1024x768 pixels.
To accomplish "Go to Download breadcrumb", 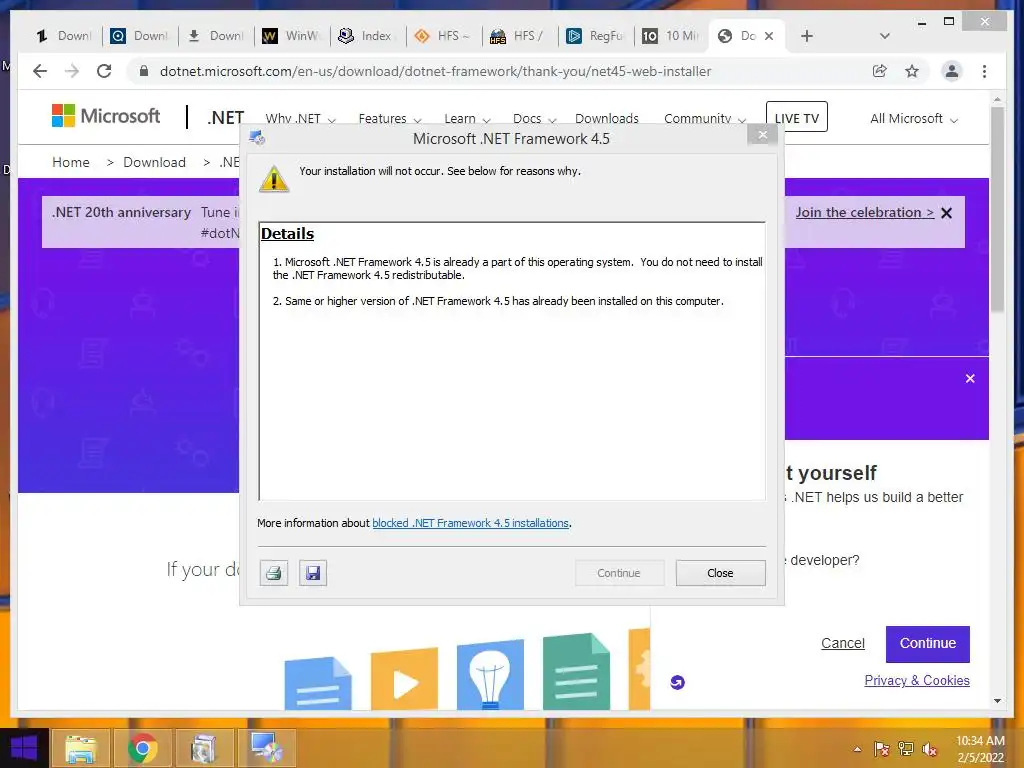I will coord(154,162).
